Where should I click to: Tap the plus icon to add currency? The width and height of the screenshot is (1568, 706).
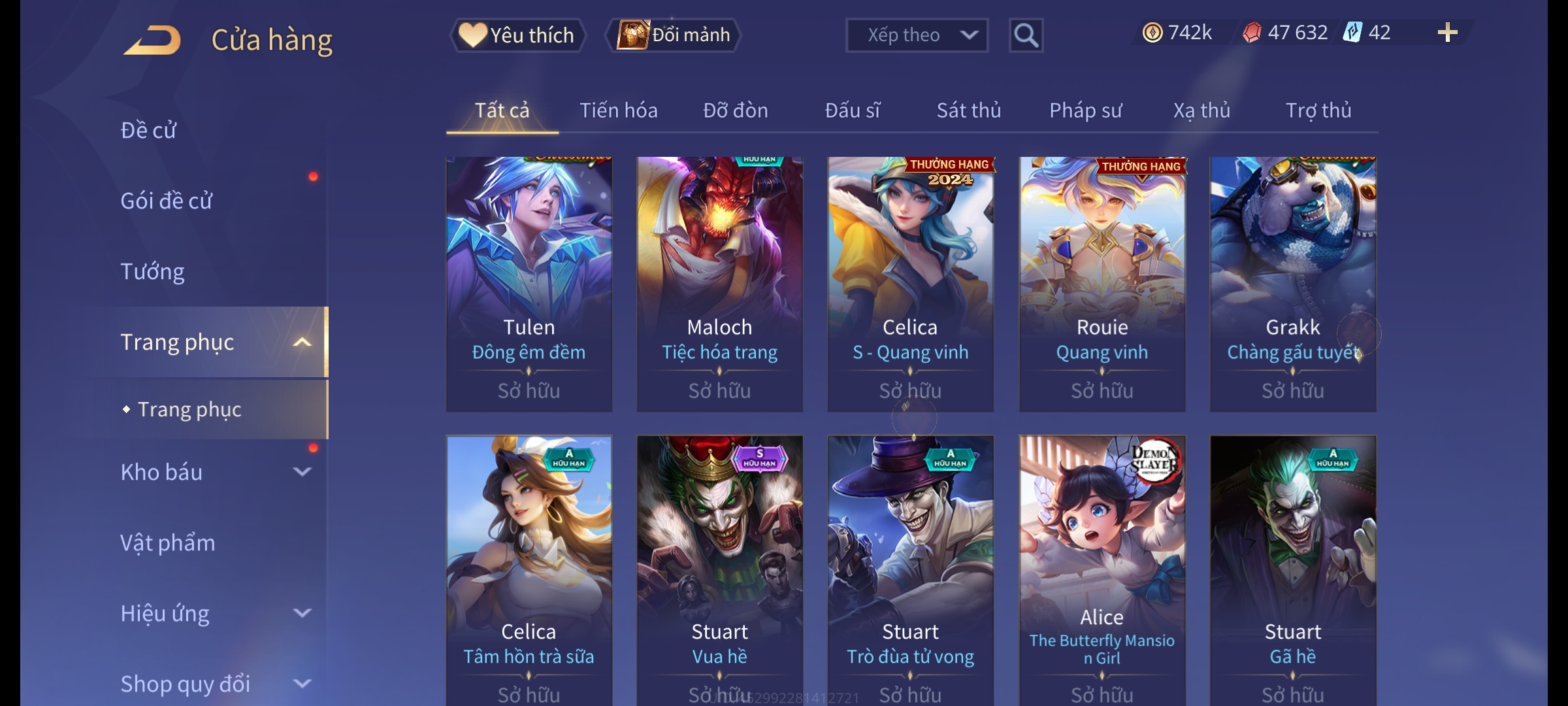click(1448, 32)
